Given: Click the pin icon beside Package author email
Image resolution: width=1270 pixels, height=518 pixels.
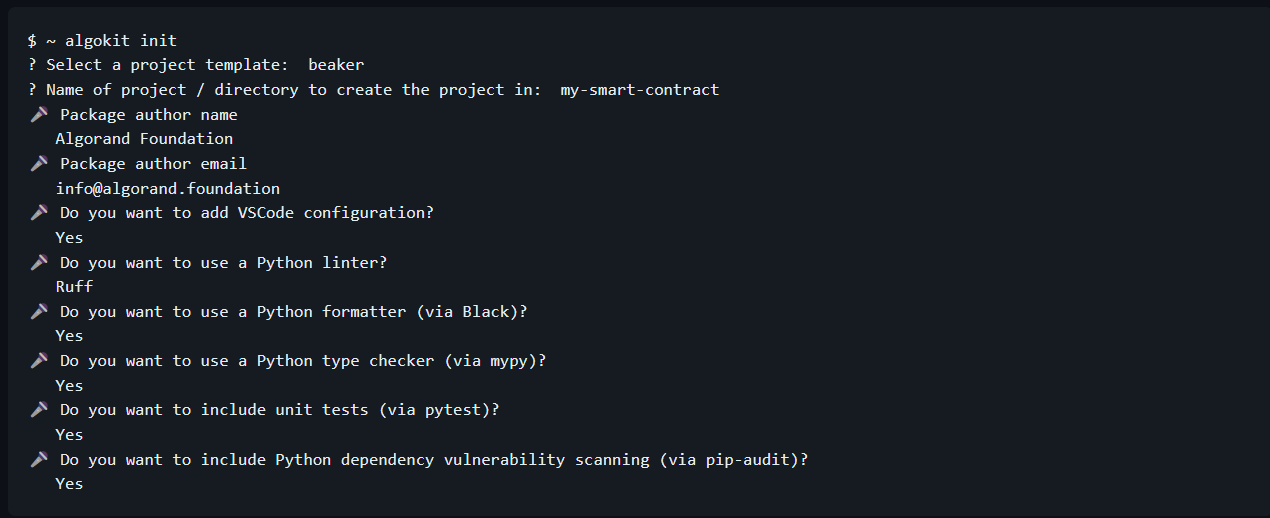Looking at the screenshot, I should tap(39, 163).
